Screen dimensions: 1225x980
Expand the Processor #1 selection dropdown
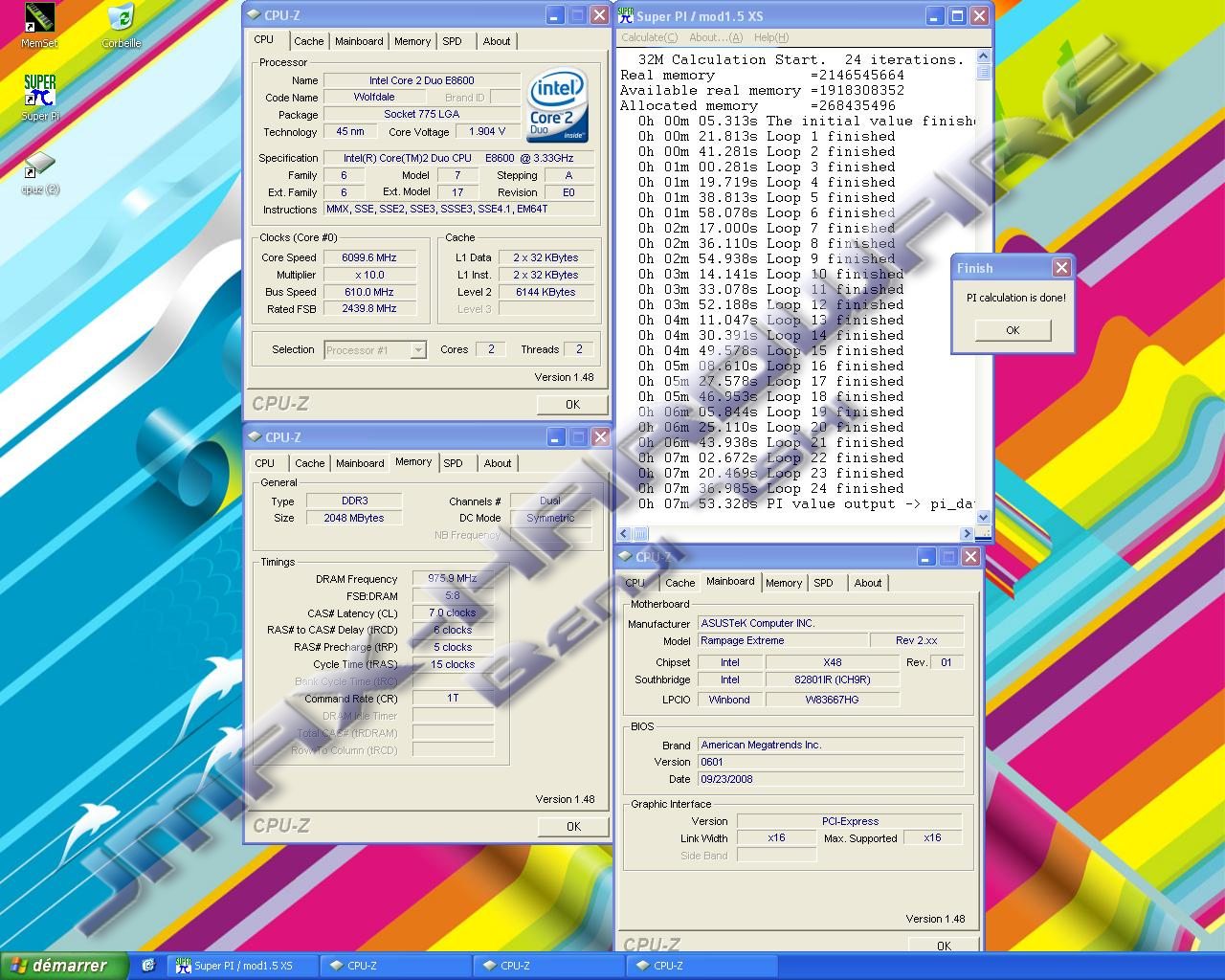click(418, 350)
